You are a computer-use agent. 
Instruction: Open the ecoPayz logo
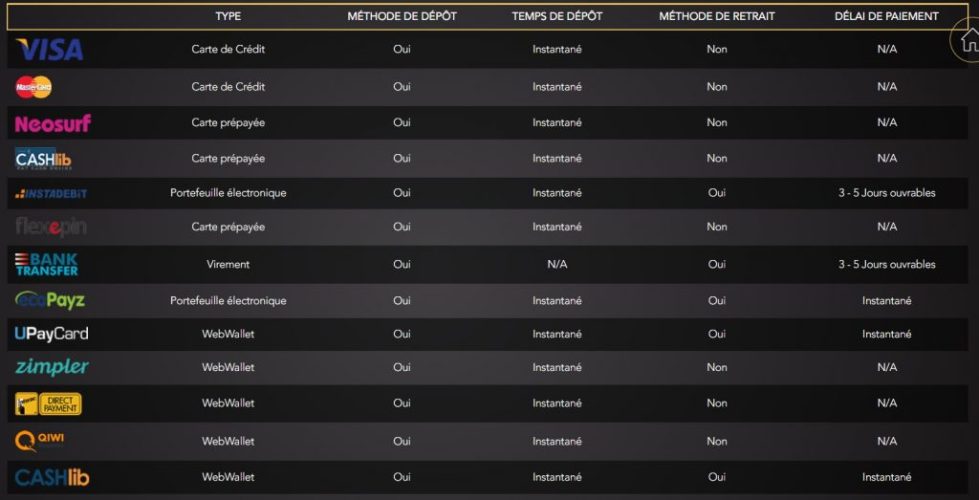pos(50,300)
